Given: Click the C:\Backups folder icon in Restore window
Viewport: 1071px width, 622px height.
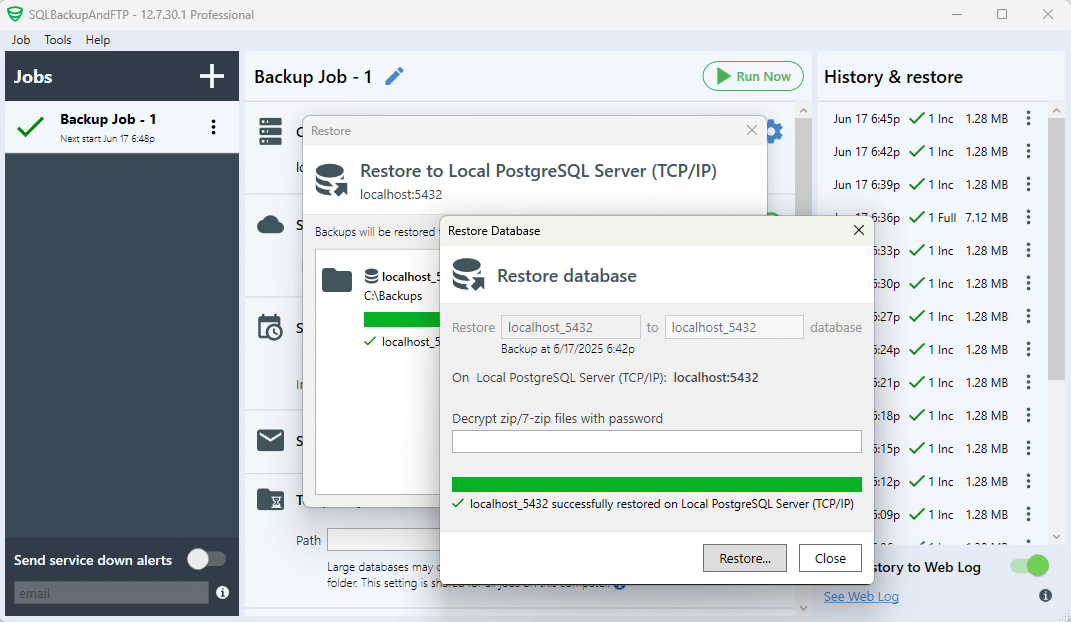Looking at the screenshot, I should [x=337, y=280].
